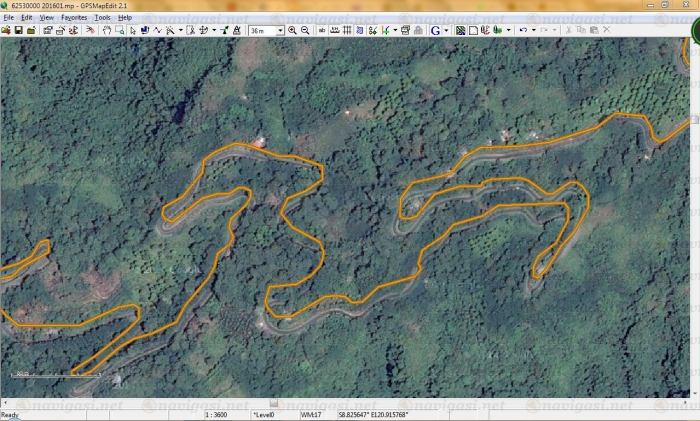This screenshot has width=700, height=421.
Task: Expand the Google maps dropdown arrow
Action: click(446, 30)
